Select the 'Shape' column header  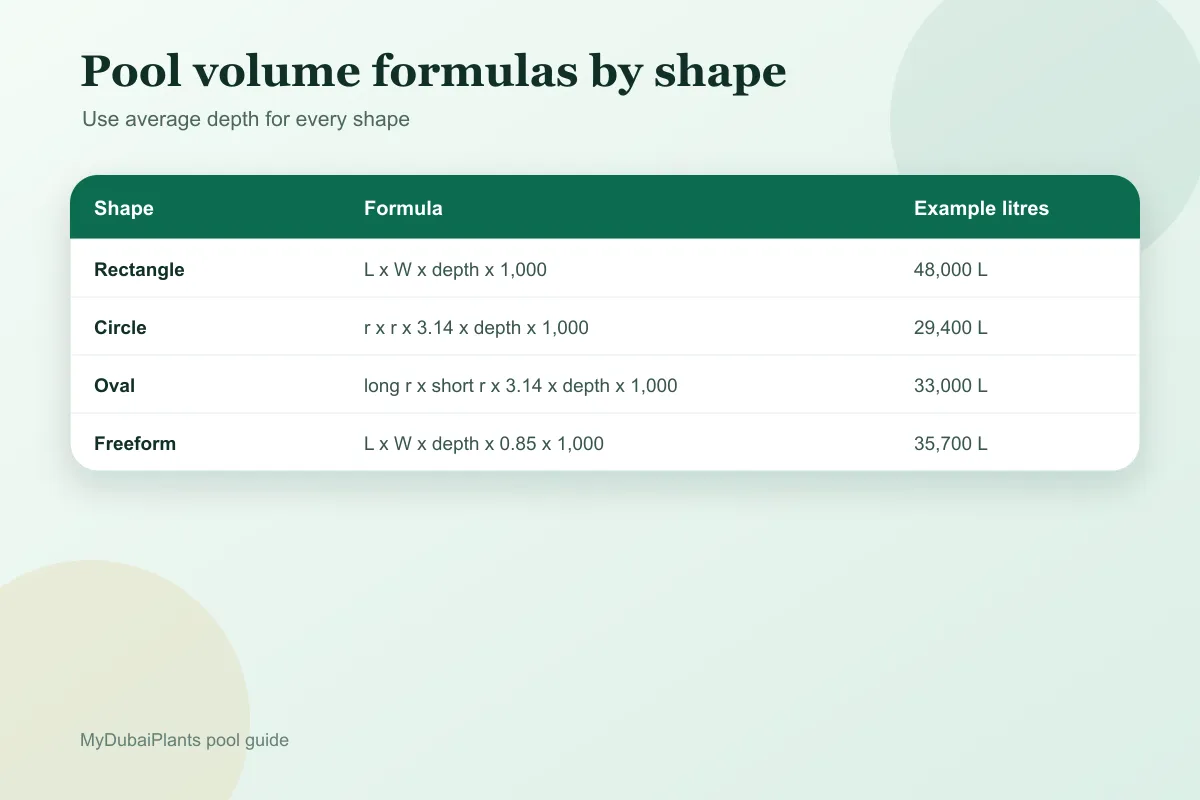(x=124, y=208)
